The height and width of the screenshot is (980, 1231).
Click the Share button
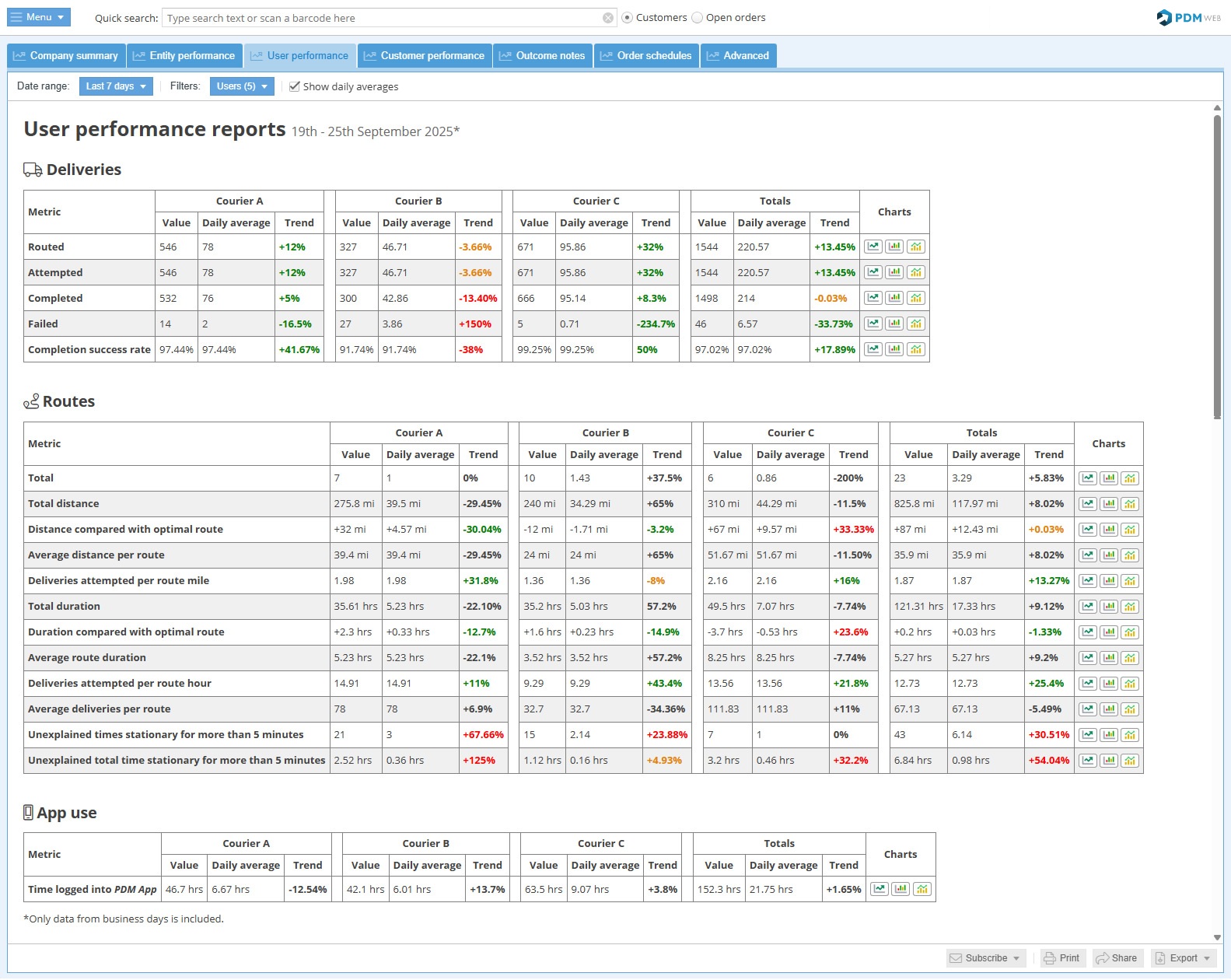1117,958
